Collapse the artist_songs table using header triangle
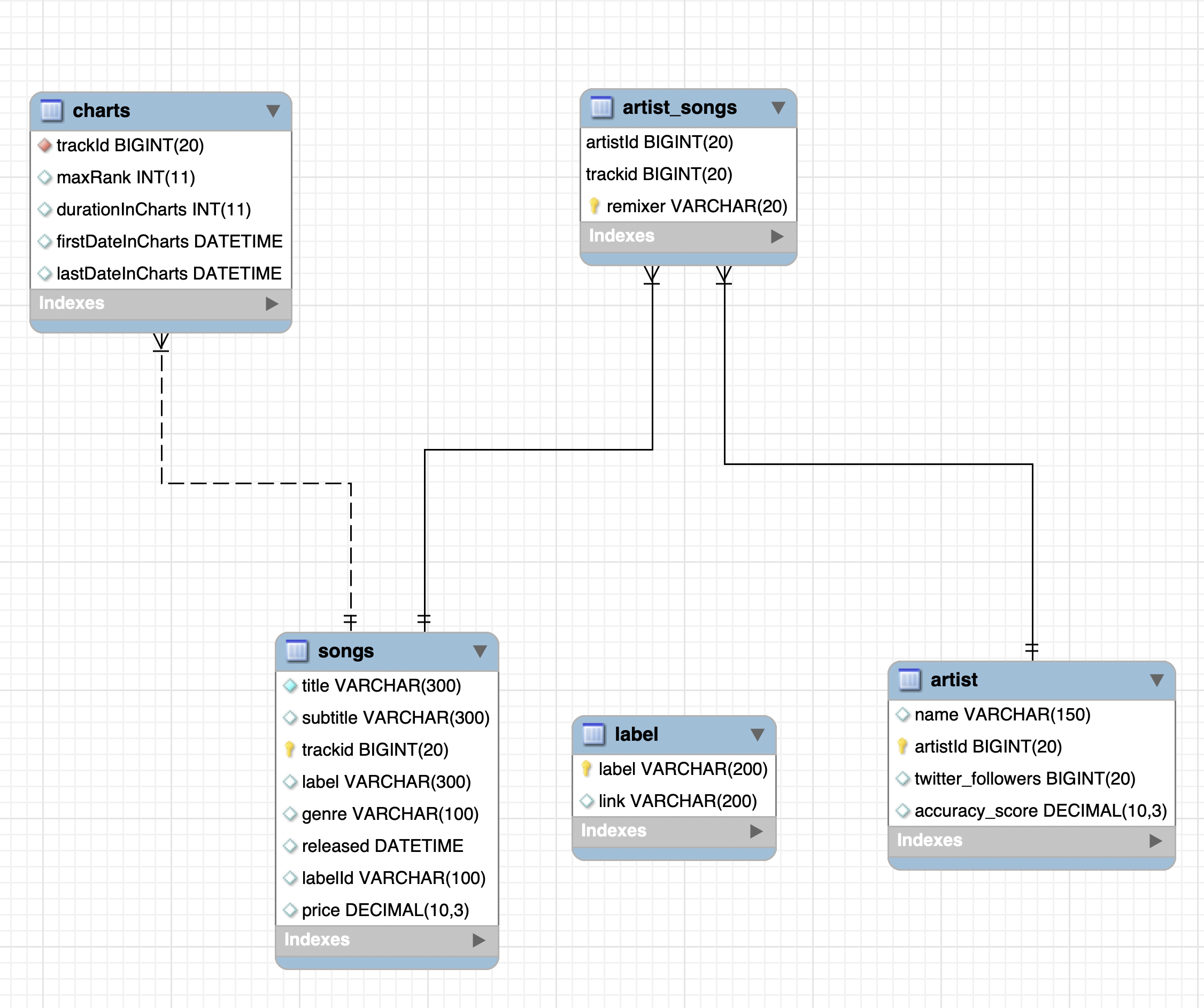1204x1008 pixels. 778,107
